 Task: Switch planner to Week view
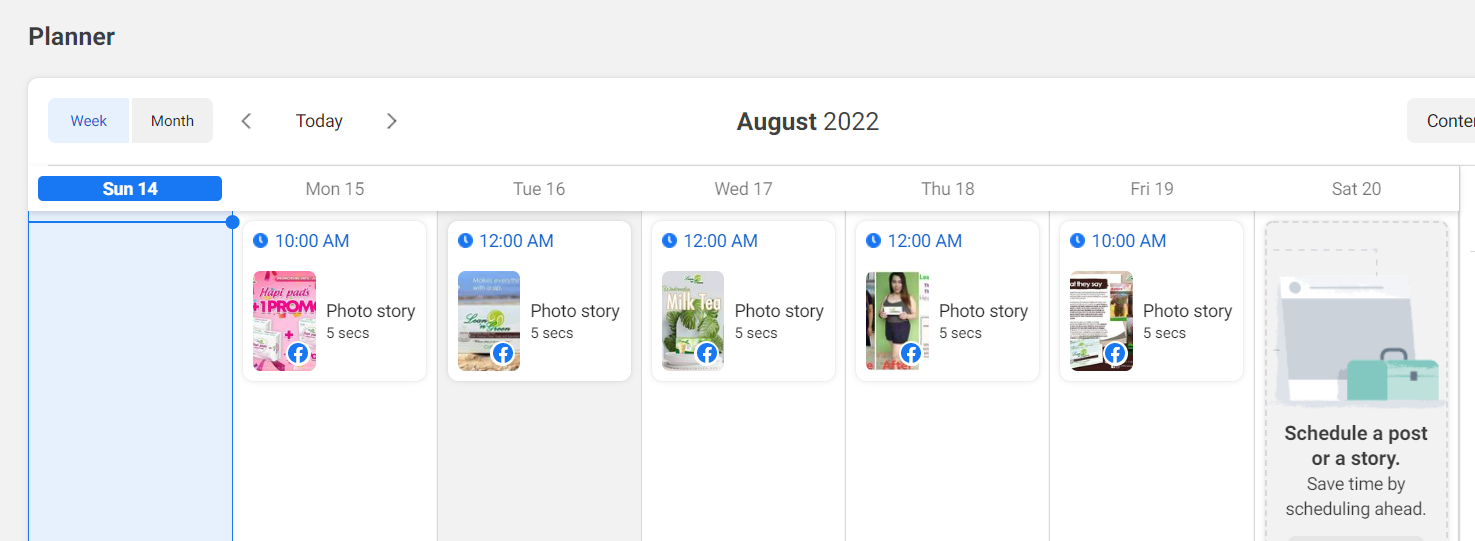point(88,121)
